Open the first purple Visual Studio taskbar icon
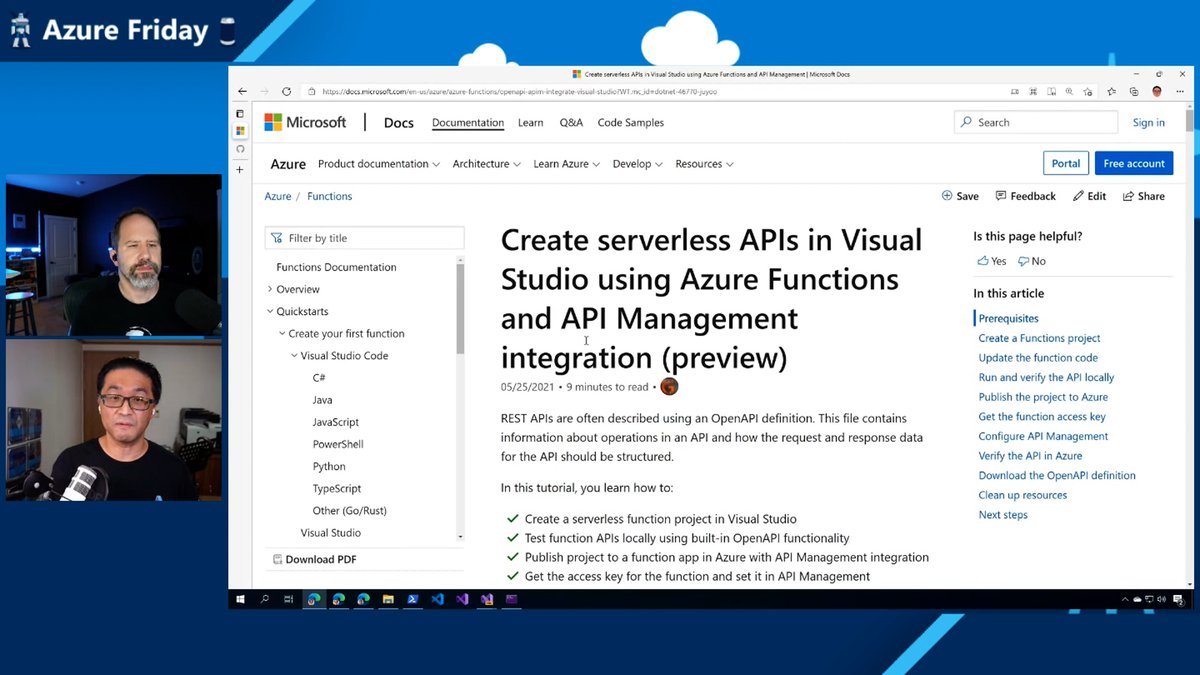1200x675 pixels. [x=462, y=599]
